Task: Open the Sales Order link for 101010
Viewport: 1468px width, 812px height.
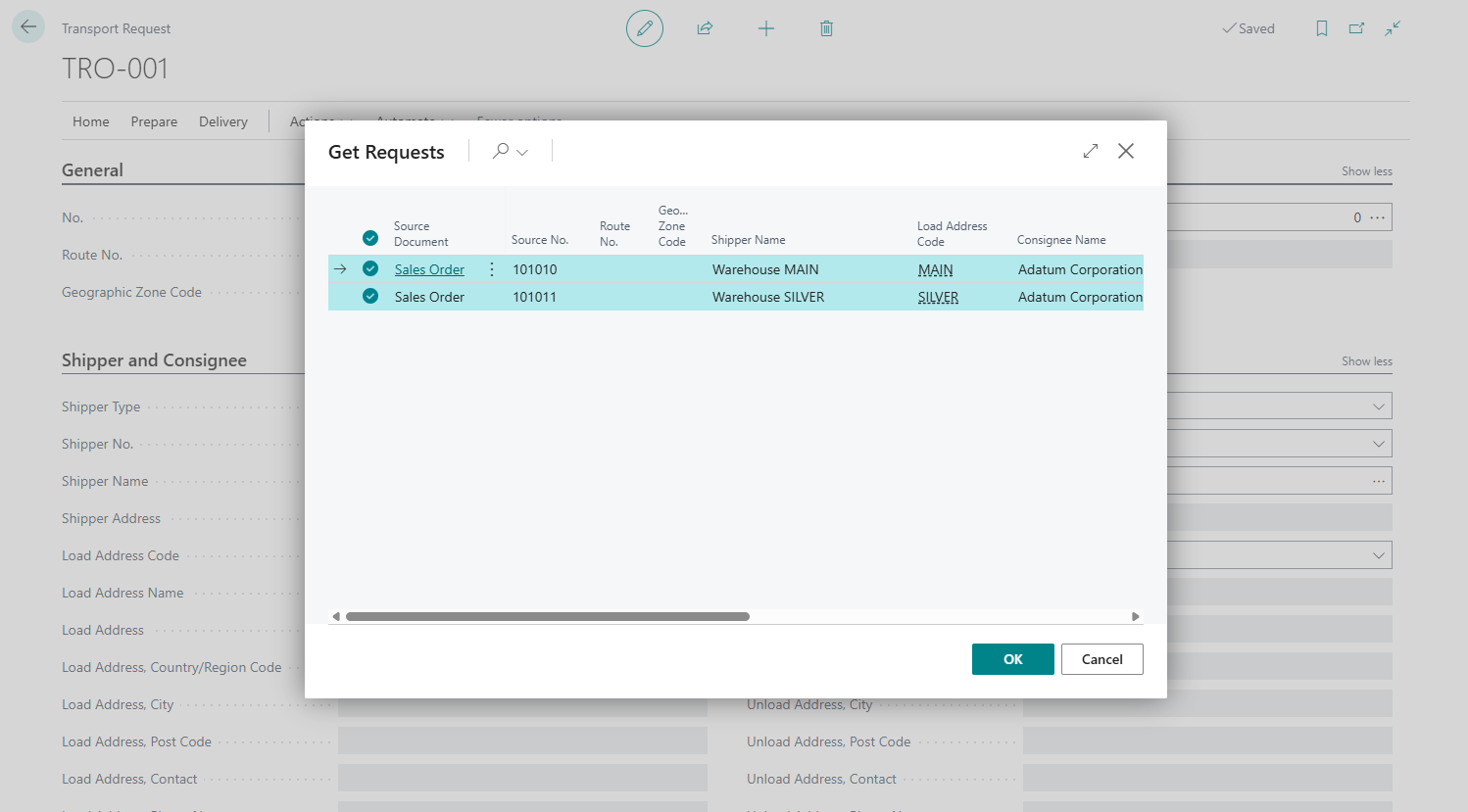Action: (429, 269)
